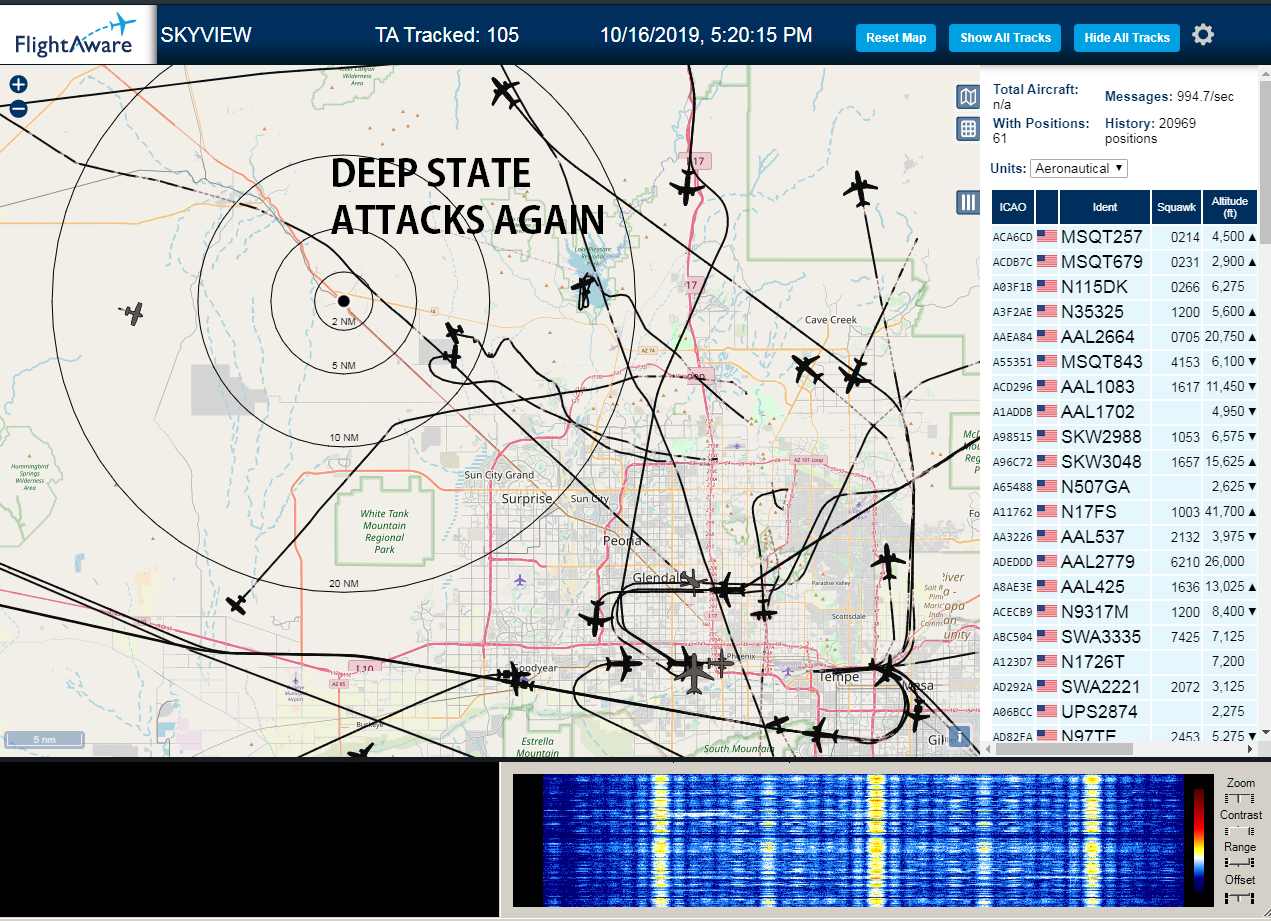Open the Units dropdown showing Aeronautical
The image size is (1271, 921).
coord(1079,168)
